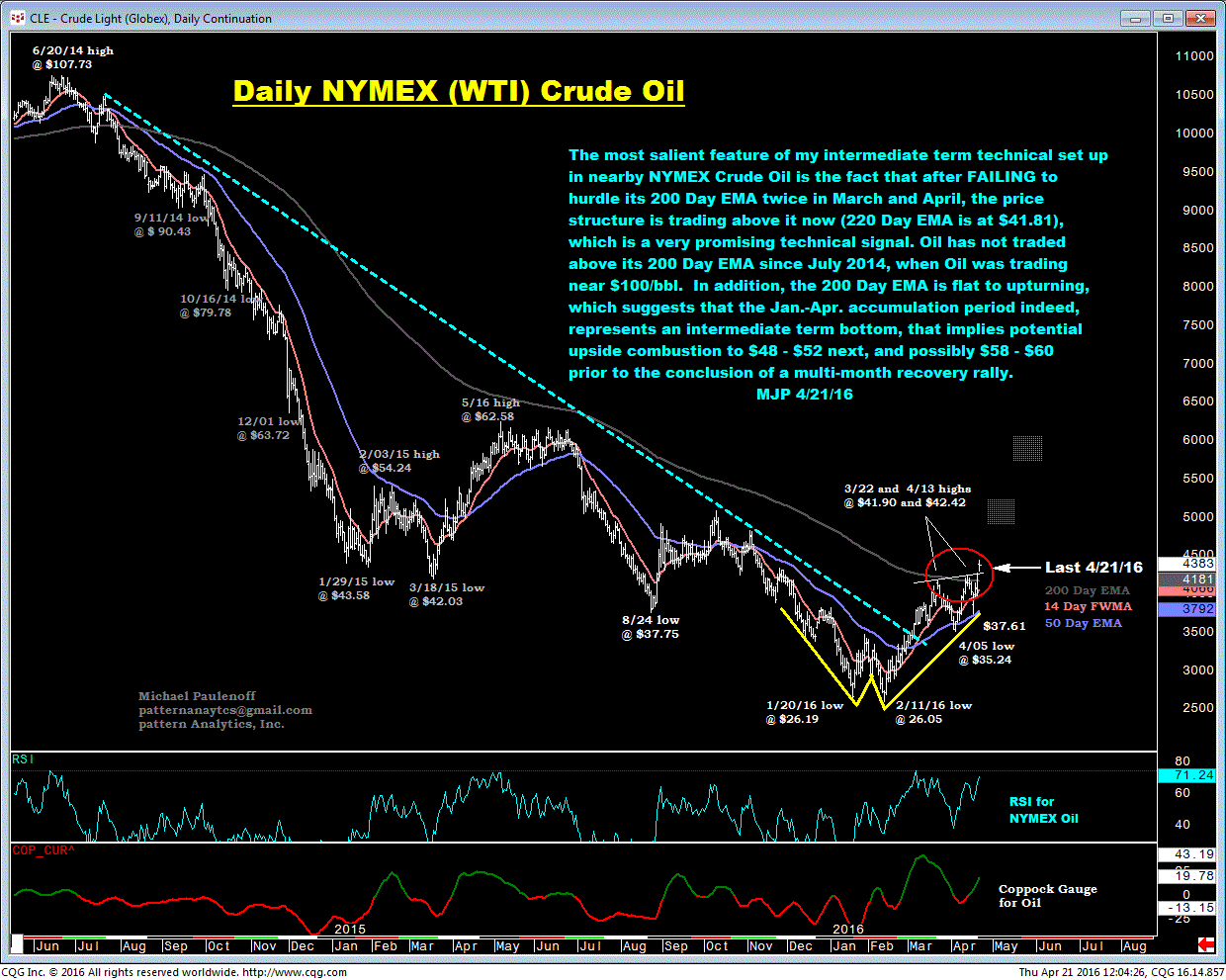Click the red scroll-back arrow icon

[1207, 944]
